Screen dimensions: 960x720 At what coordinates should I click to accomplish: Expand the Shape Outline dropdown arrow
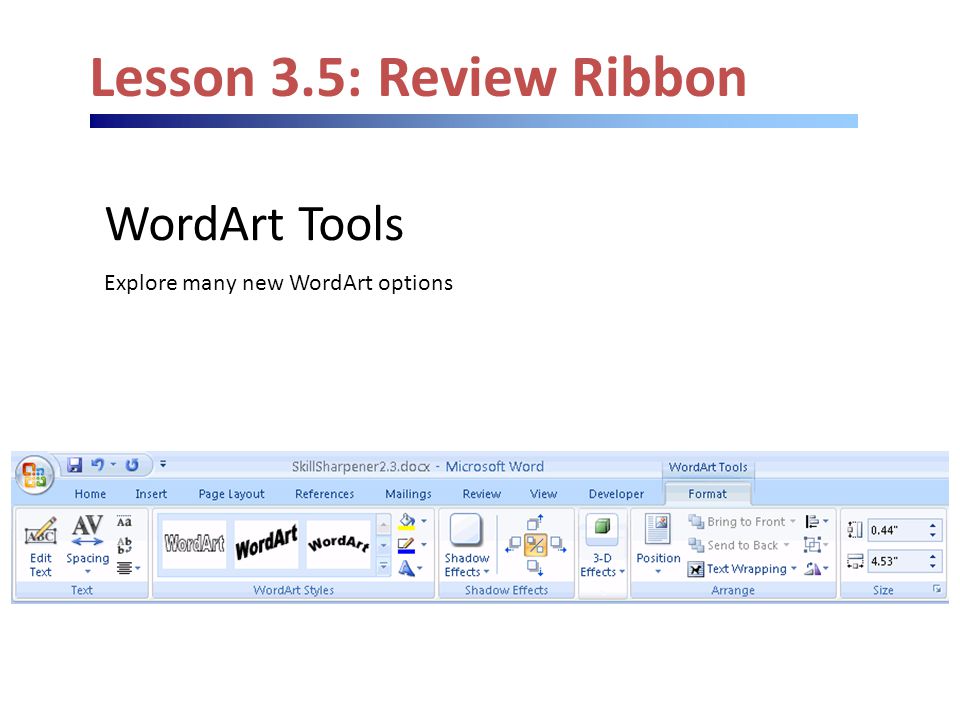click(424, 545)
